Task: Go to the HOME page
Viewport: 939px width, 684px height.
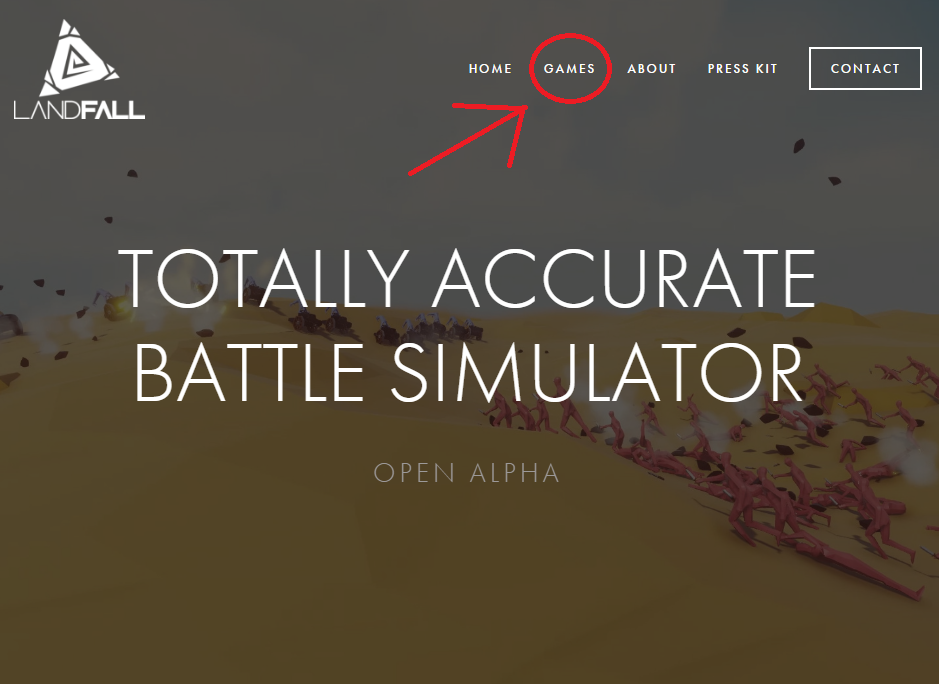Action: (x=490, y=69)
